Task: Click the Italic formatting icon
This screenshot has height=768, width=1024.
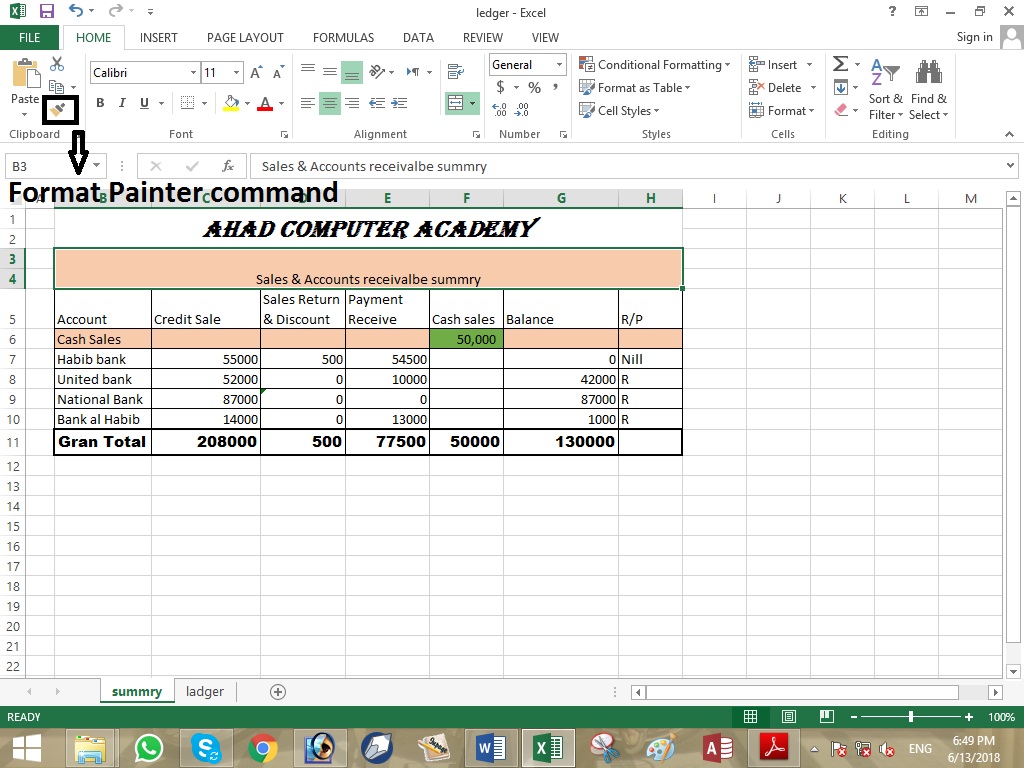Action: (x=121, y=103)
